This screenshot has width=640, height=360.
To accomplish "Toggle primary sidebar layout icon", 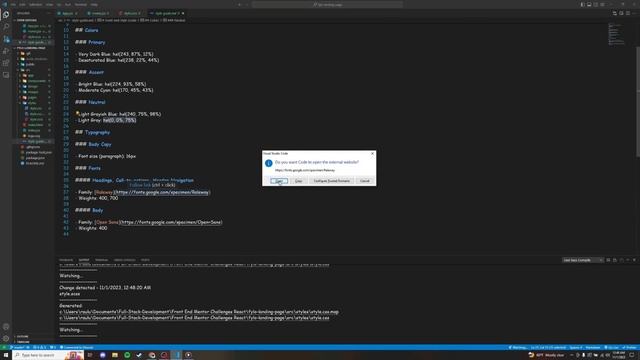I will [582, 4].
